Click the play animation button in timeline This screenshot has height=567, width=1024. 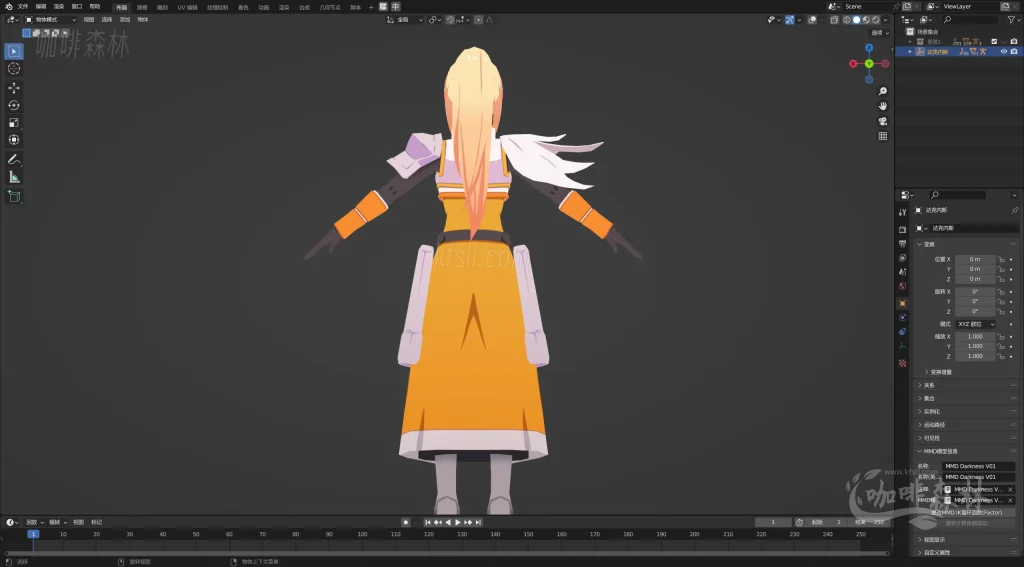coord(458,523)
